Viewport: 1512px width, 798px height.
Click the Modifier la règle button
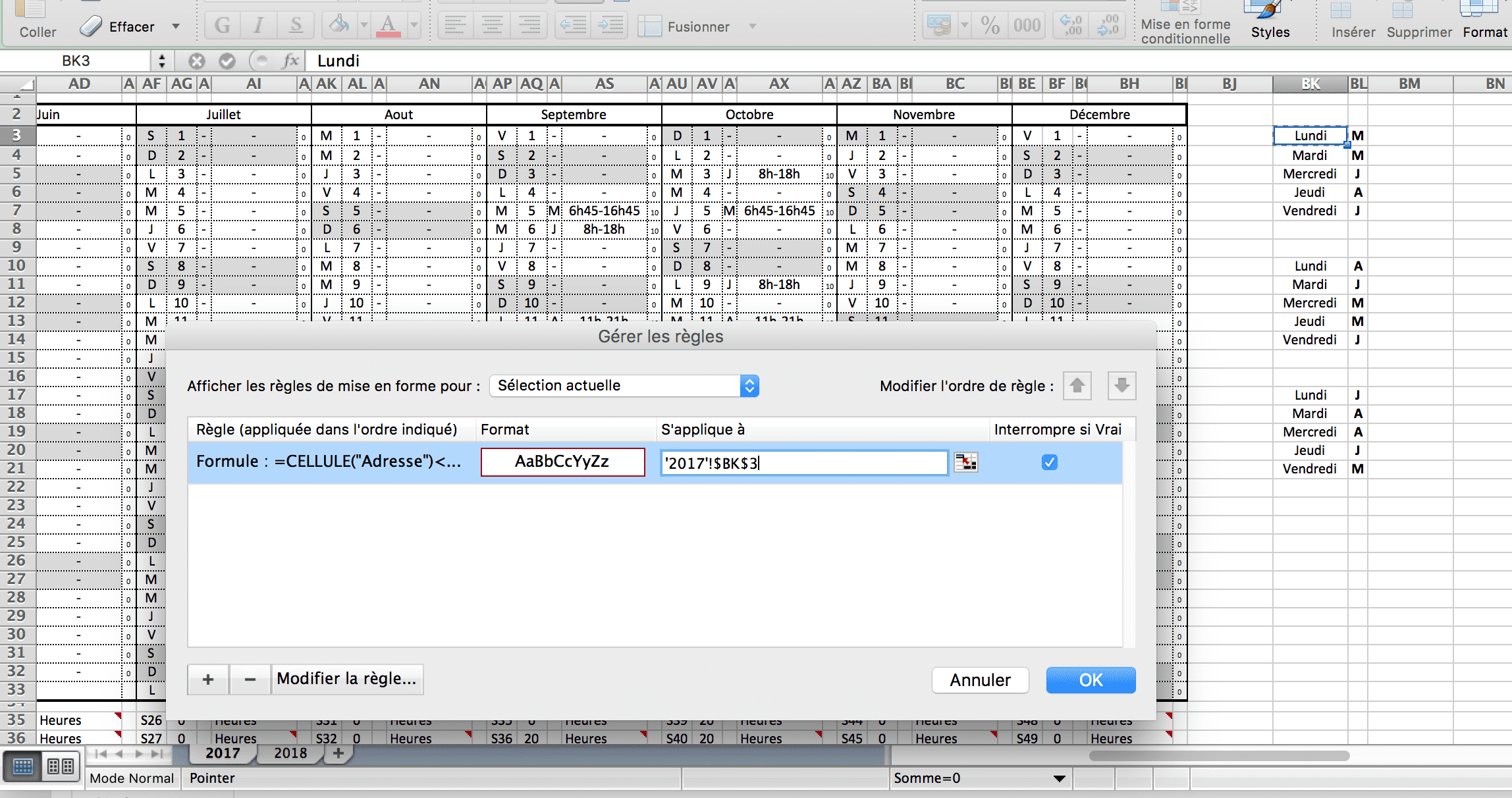point(346,679)
